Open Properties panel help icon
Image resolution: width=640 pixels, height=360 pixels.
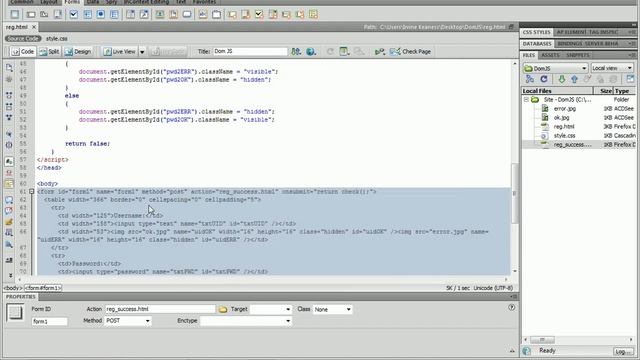pyautogui.click(x=511, y=307)
